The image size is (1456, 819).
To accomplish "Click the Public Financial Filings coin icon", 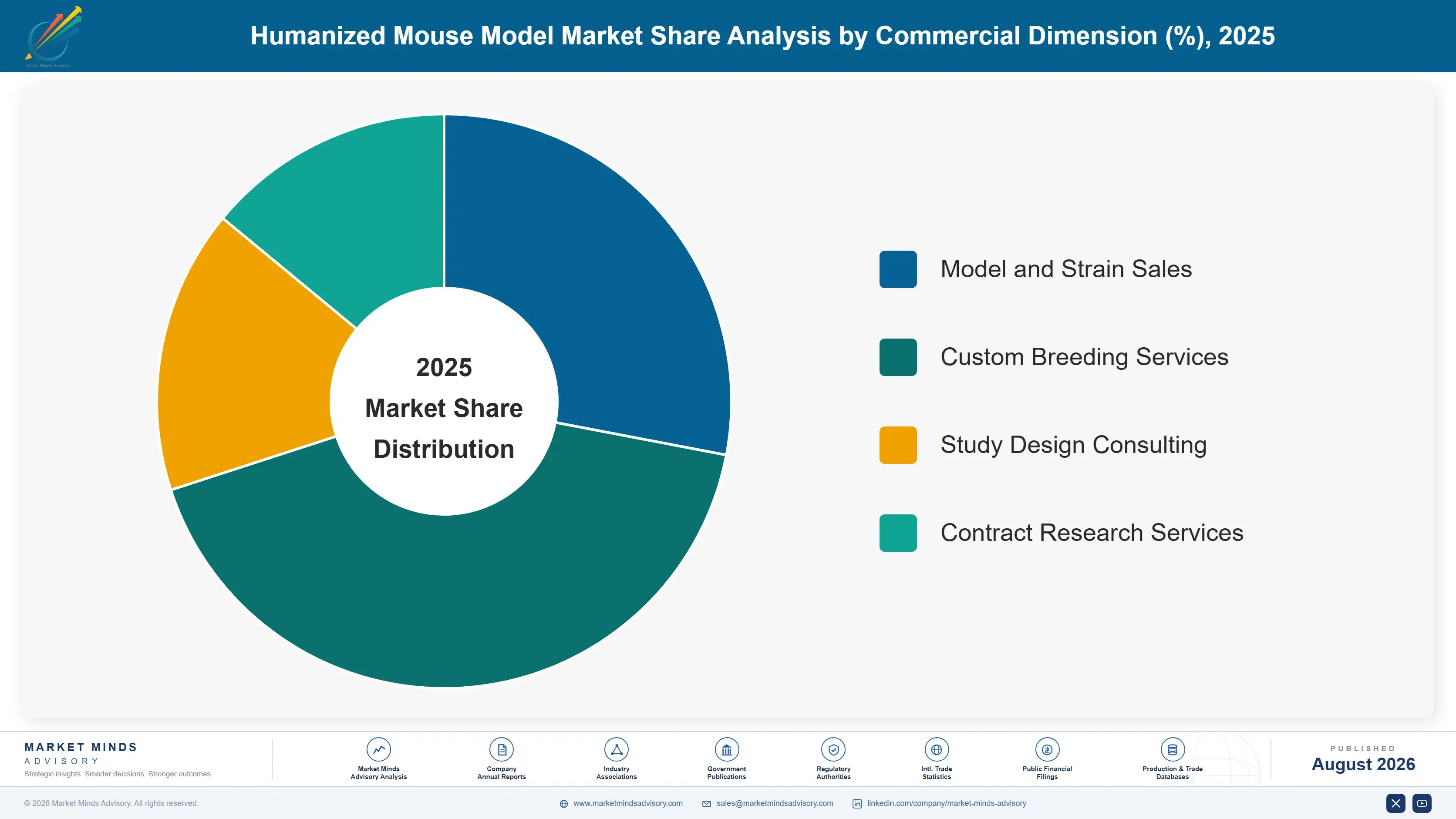I will click(x=1047, y=749).
